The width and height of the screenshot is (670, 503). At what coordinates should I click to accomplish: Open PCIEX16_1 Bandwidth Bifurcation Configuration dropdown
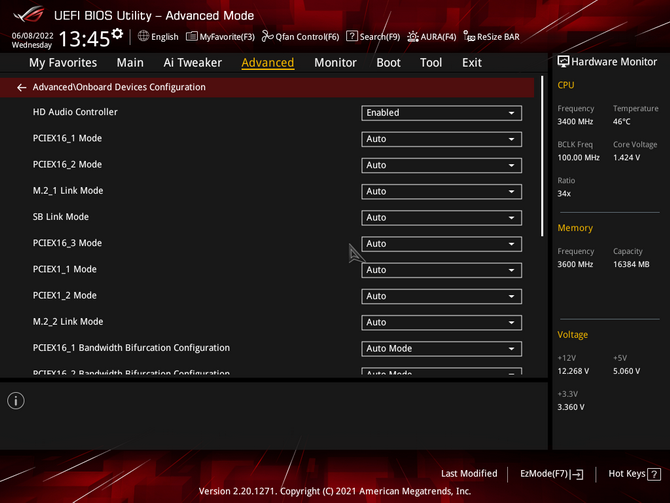click(x=441, y=349)
